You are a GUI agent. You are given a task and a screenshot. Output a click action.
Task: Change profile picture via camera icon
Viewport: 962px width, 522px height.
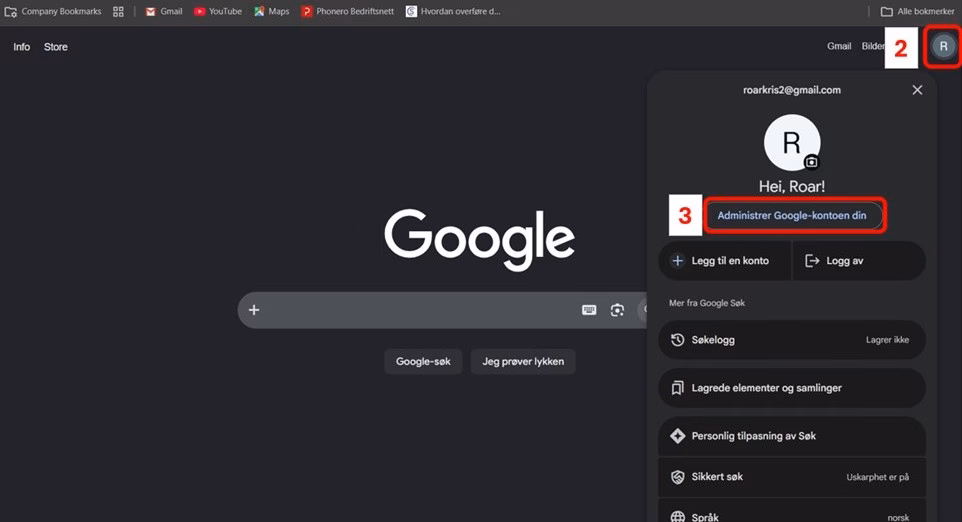(x=811, y=162)
